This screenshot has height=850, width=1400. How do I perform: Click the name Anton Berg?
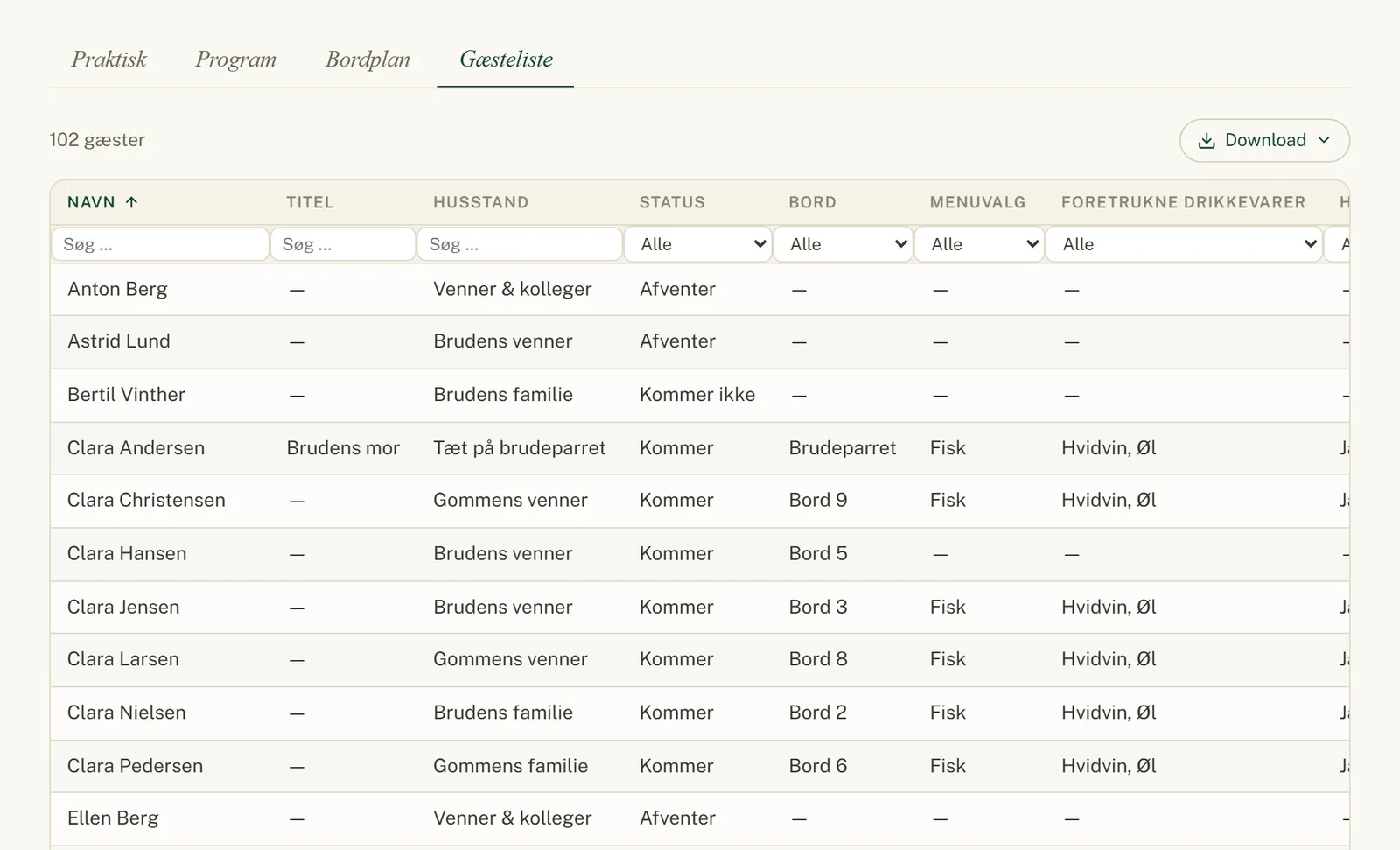117,289
